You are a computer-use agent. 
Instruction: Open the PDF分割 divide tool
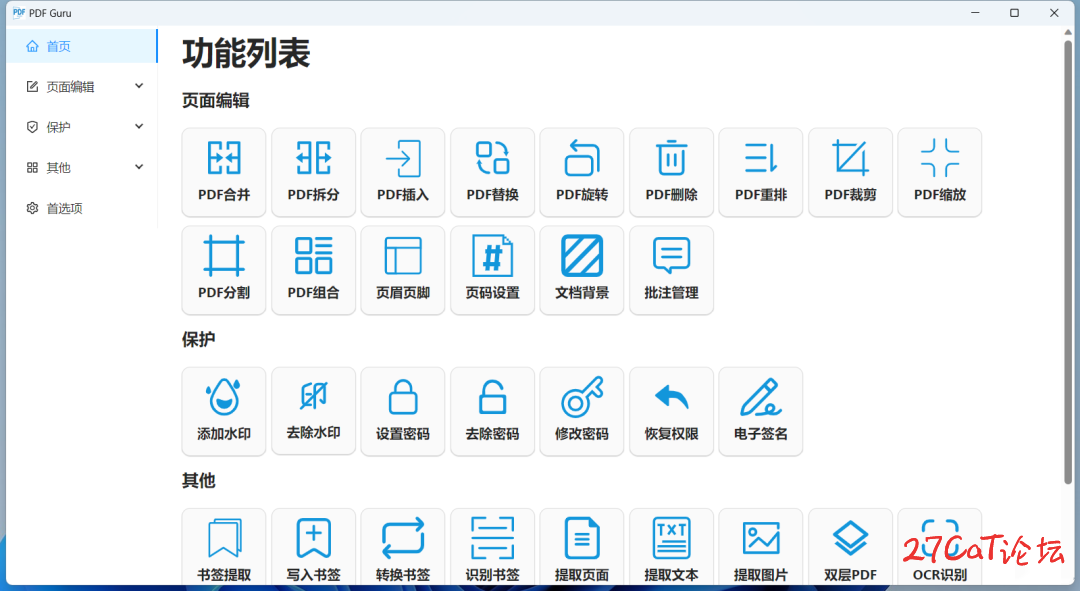(x=224, y=270)
